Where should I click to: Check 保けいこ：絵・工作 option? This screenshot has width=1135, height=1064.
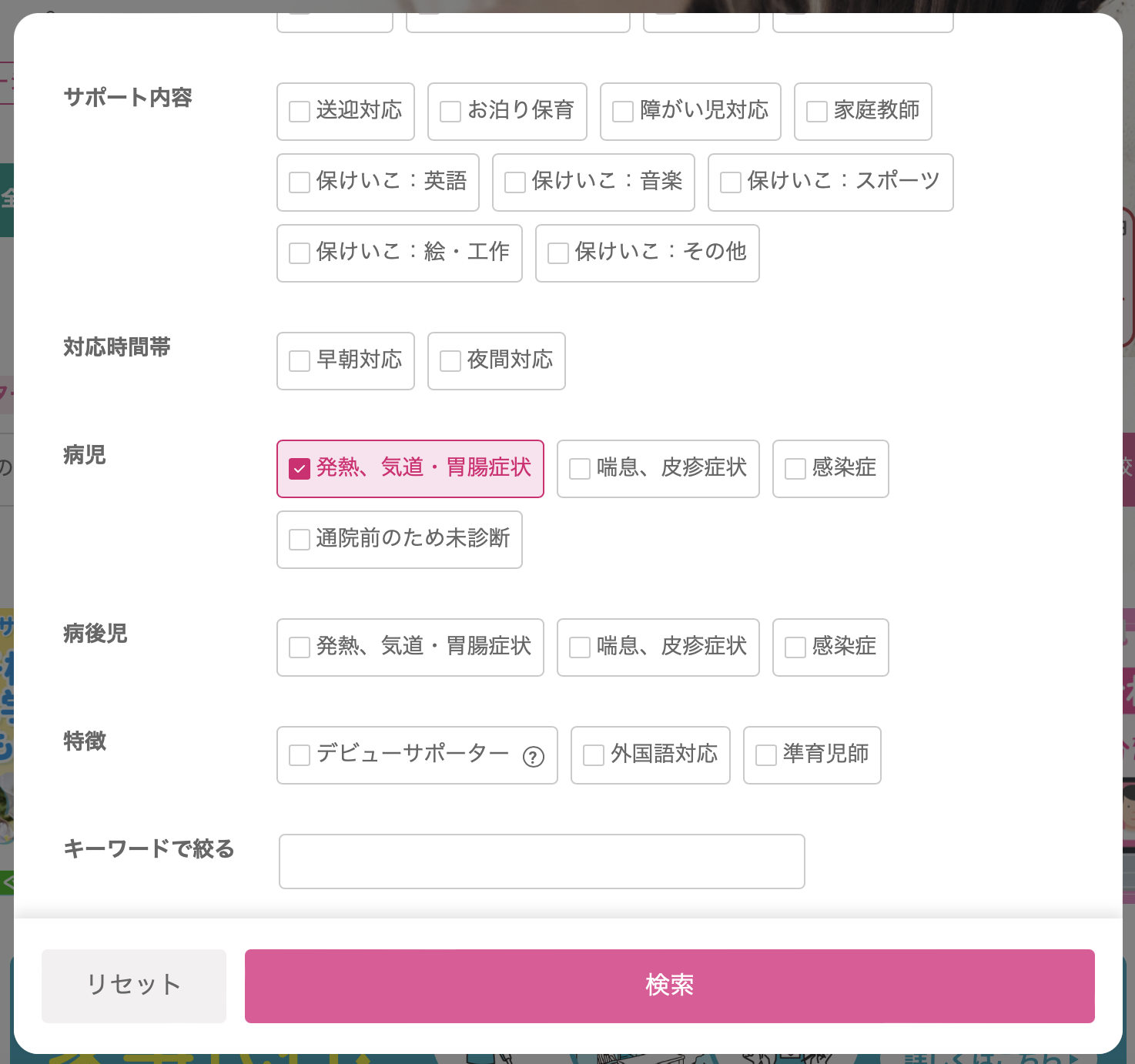click(300, 253)
